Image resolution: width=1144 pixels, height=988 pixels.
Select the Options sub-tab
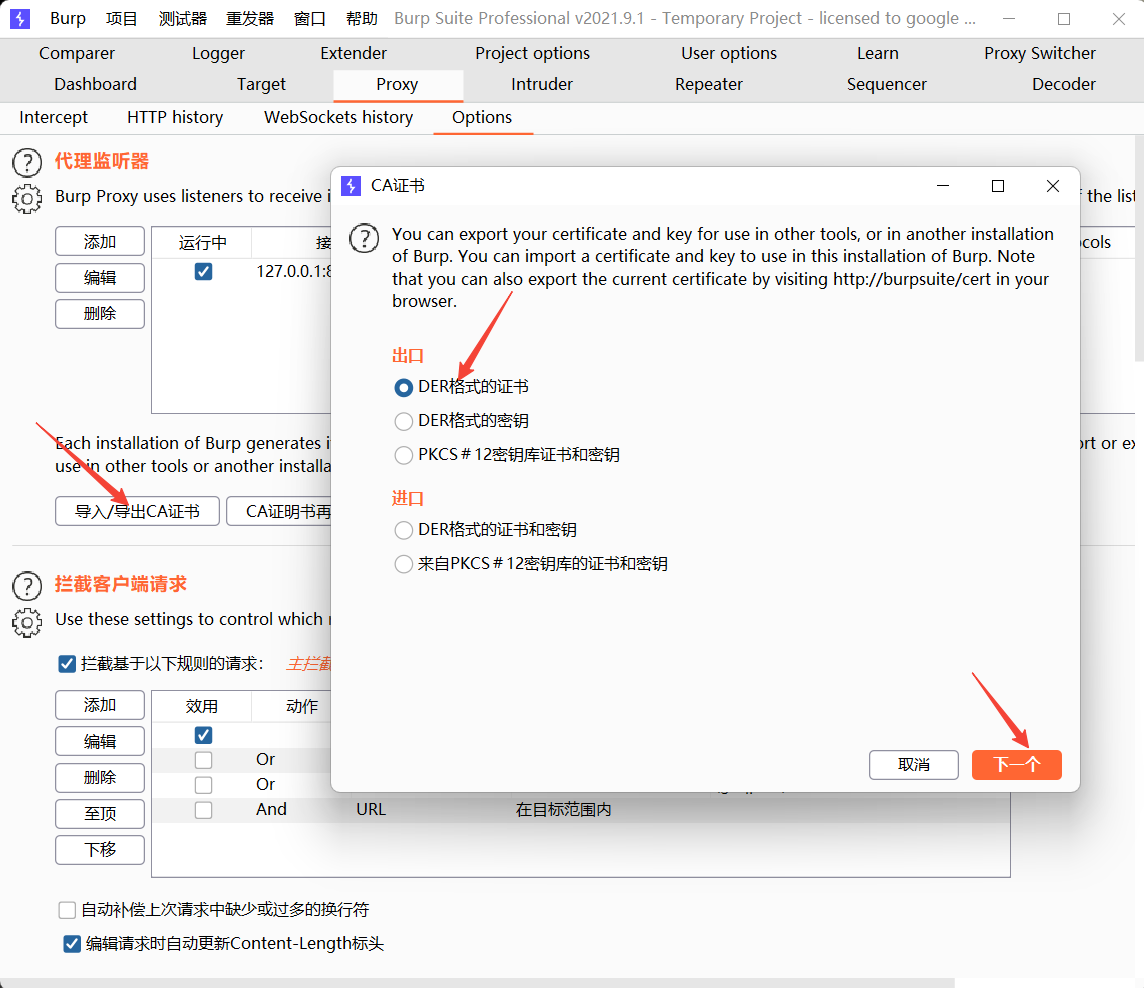[x=482, y=117]
